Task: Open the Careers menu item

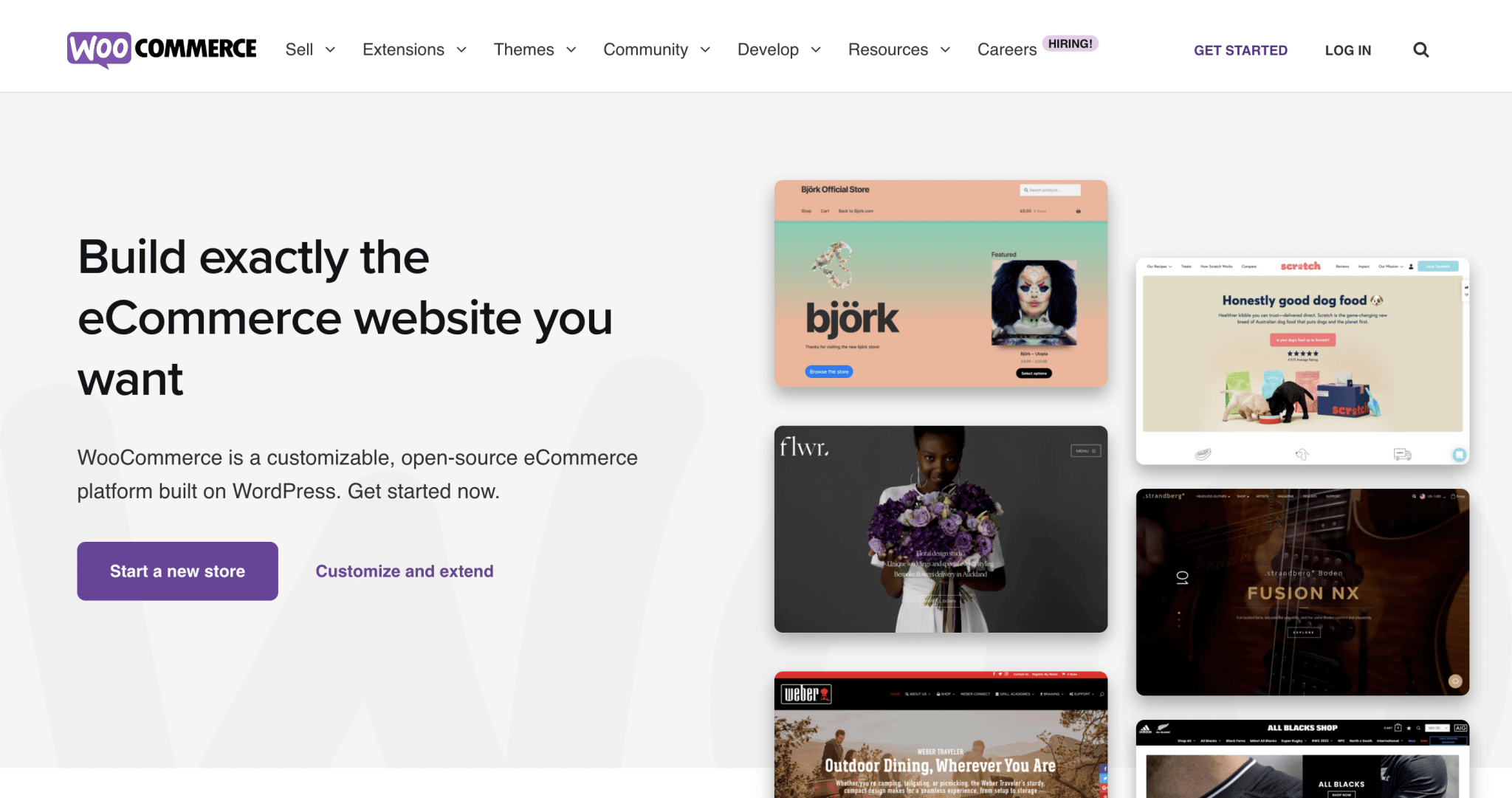Action: click(1007, 49)
